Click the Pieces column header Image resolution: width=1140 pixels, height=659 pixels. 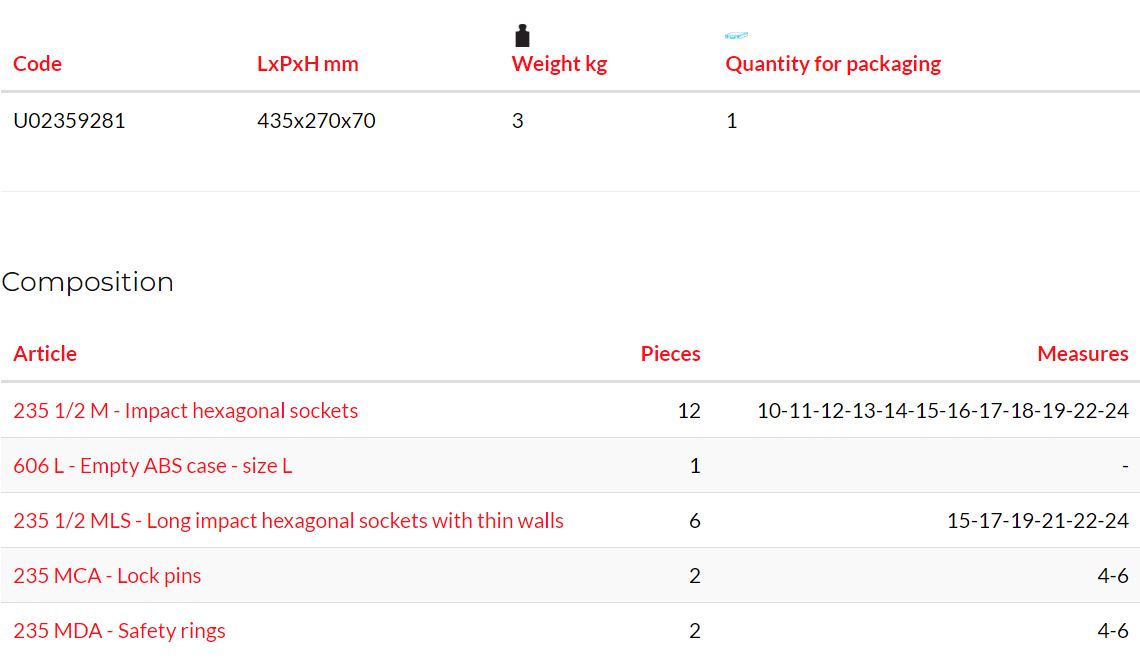[x=670, y=354]
